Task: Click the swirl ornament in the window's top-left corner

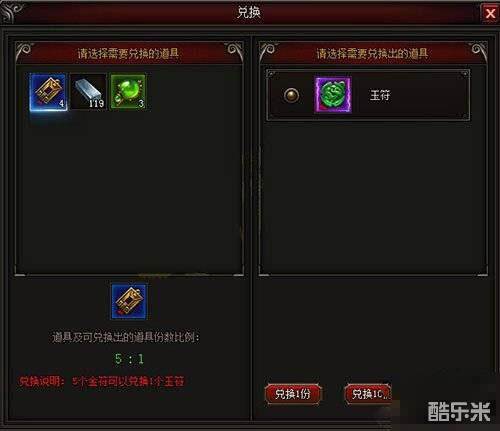Action: click(10, 12)
